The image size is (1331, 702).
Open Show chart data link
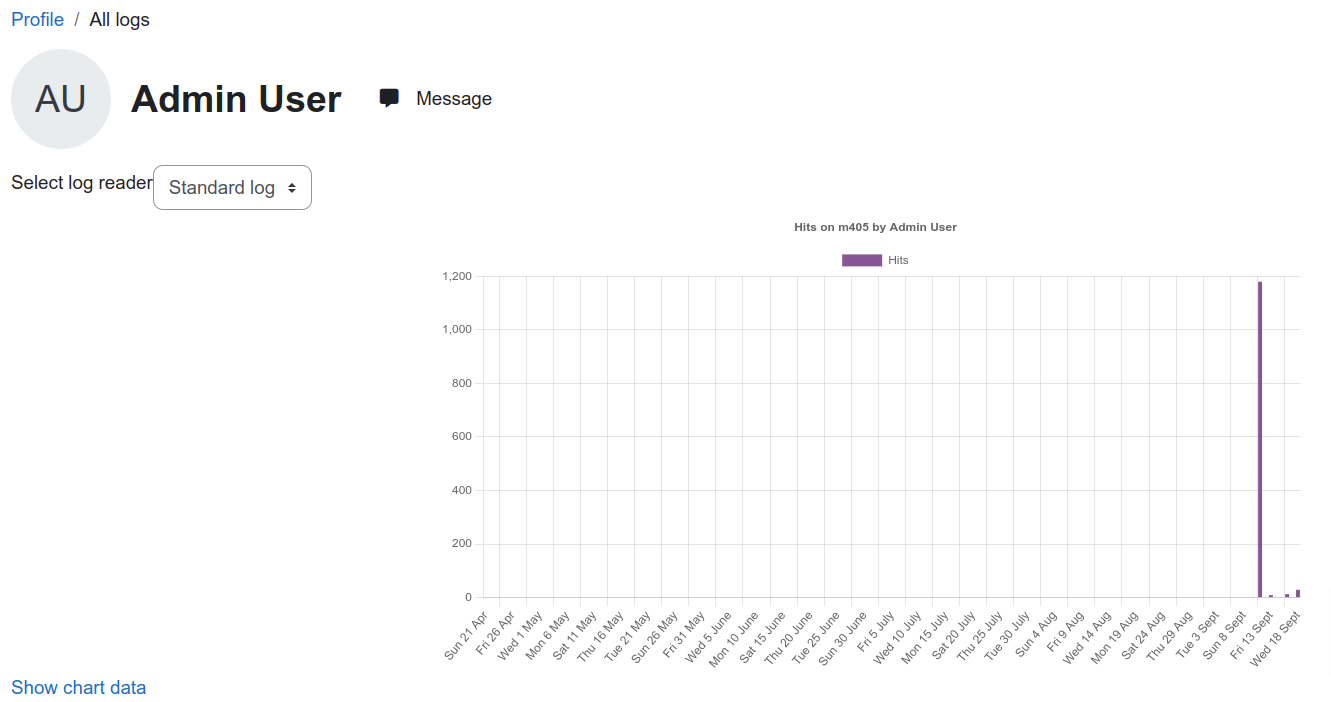point(79,687)
